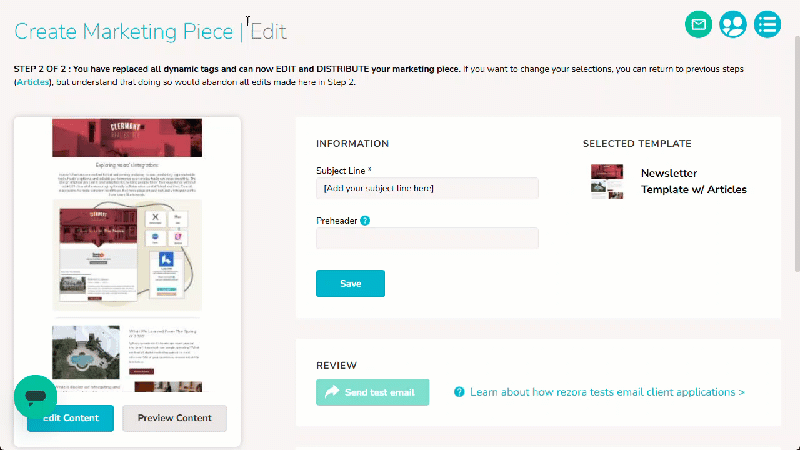Click the question icon beside rezora tests link
This screenshot has height=450, width=800.
(x=459, y=392)
